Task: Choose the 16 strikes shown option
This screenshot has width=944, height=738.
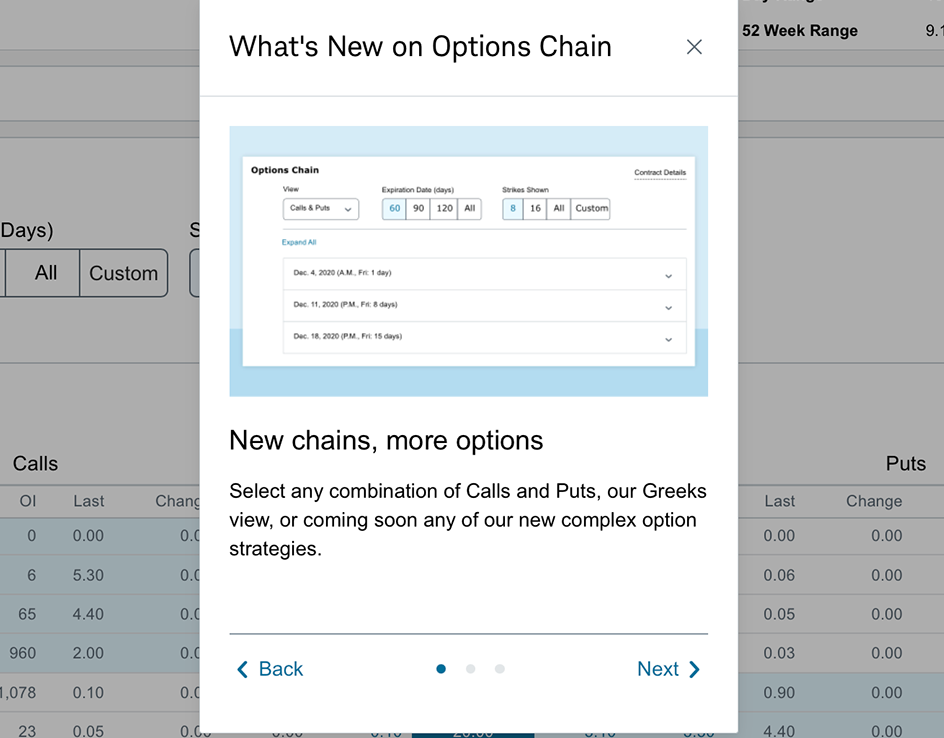Action: (535, 209)
